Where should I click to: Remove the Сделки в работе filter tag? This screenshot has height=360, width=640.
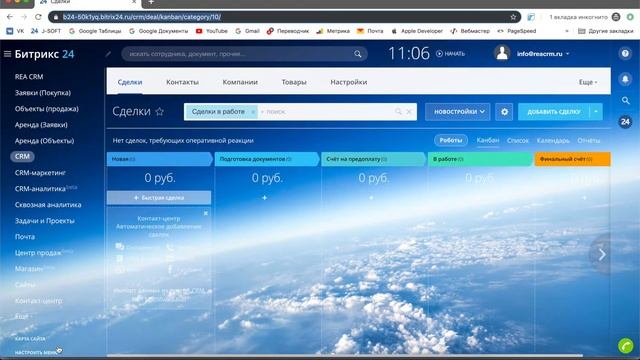tap(253, 112)
